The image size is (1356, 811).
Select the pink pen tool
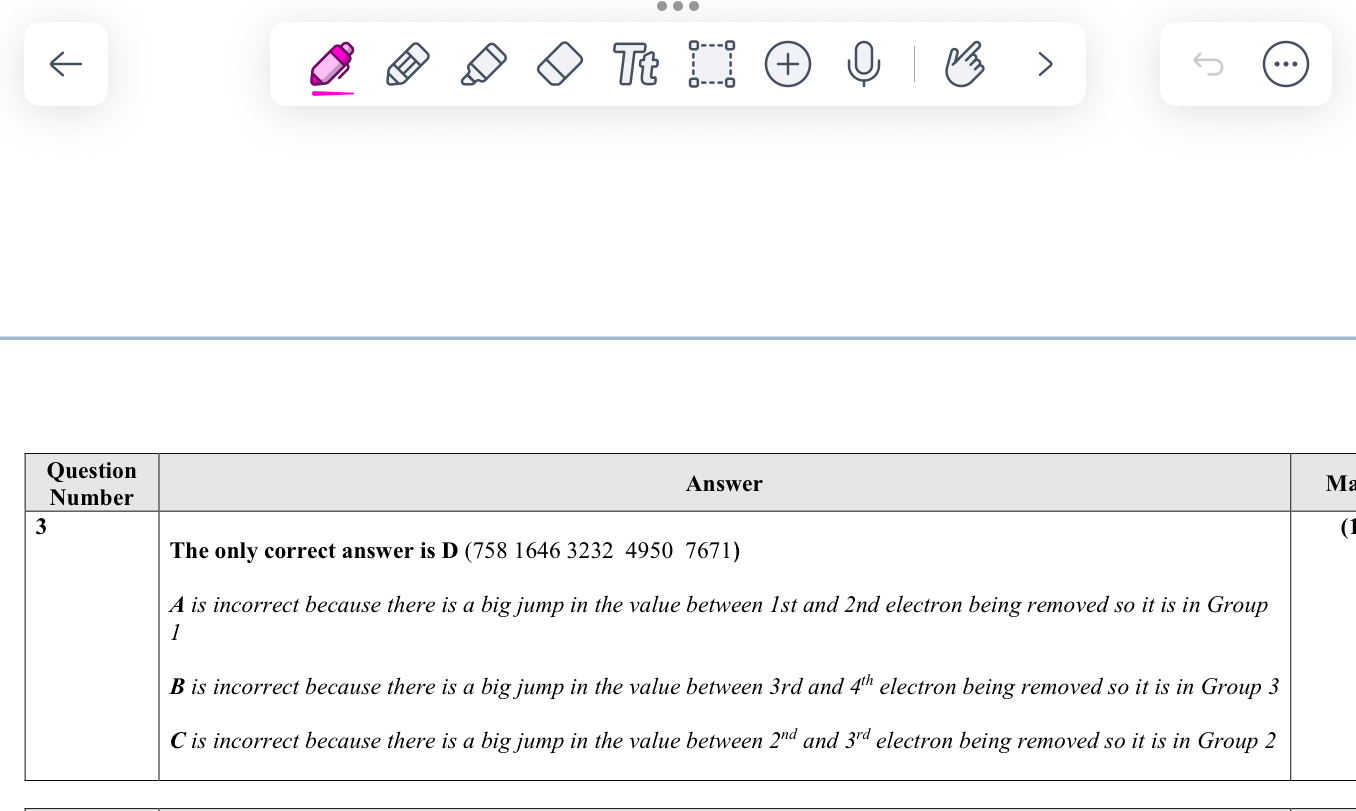coord(332,63)
